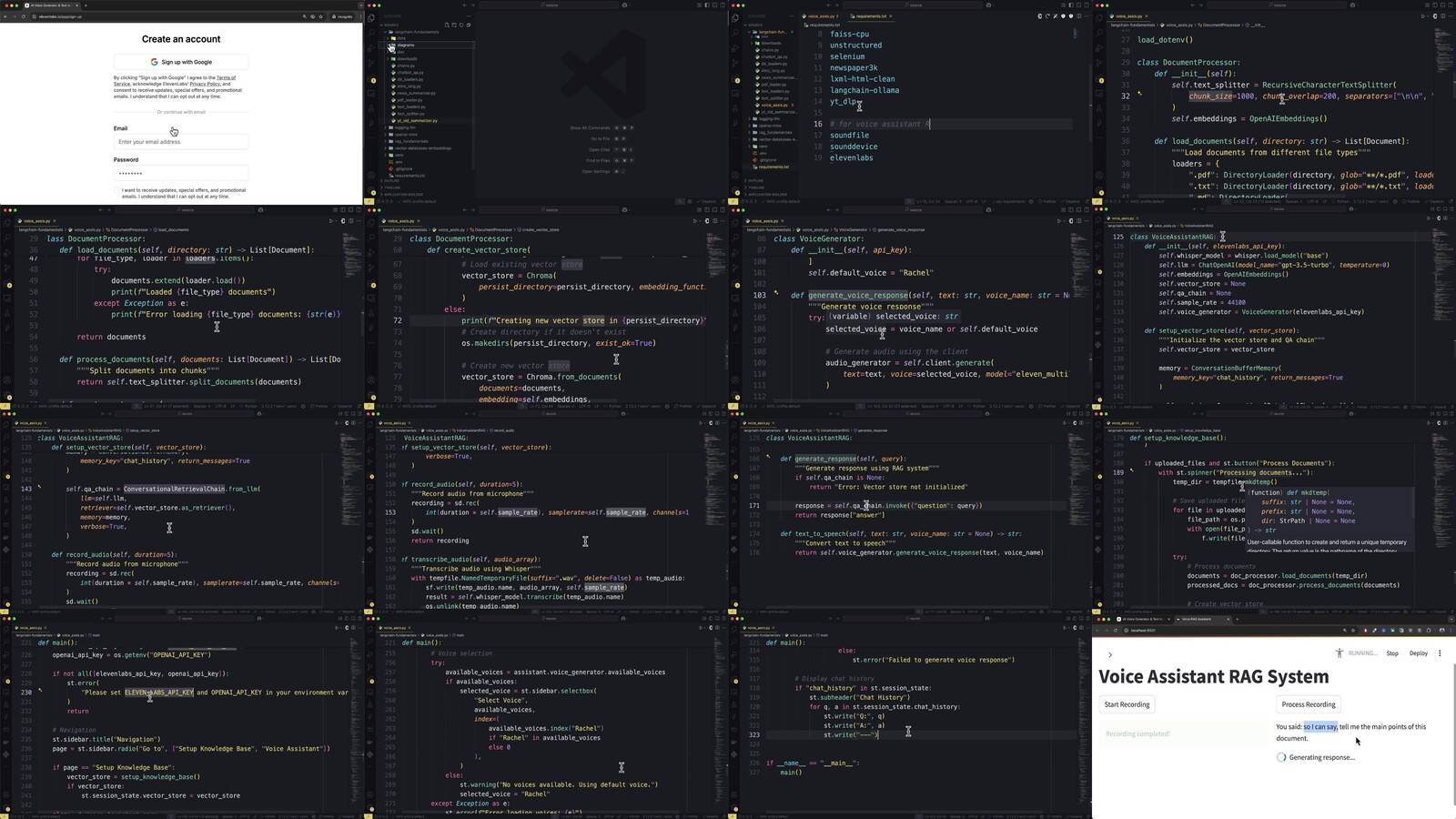Screen dimensions: 1456x819
Task: Click 'self.default_voice = "Rachel"' code line
Action: tap(871, 272)
